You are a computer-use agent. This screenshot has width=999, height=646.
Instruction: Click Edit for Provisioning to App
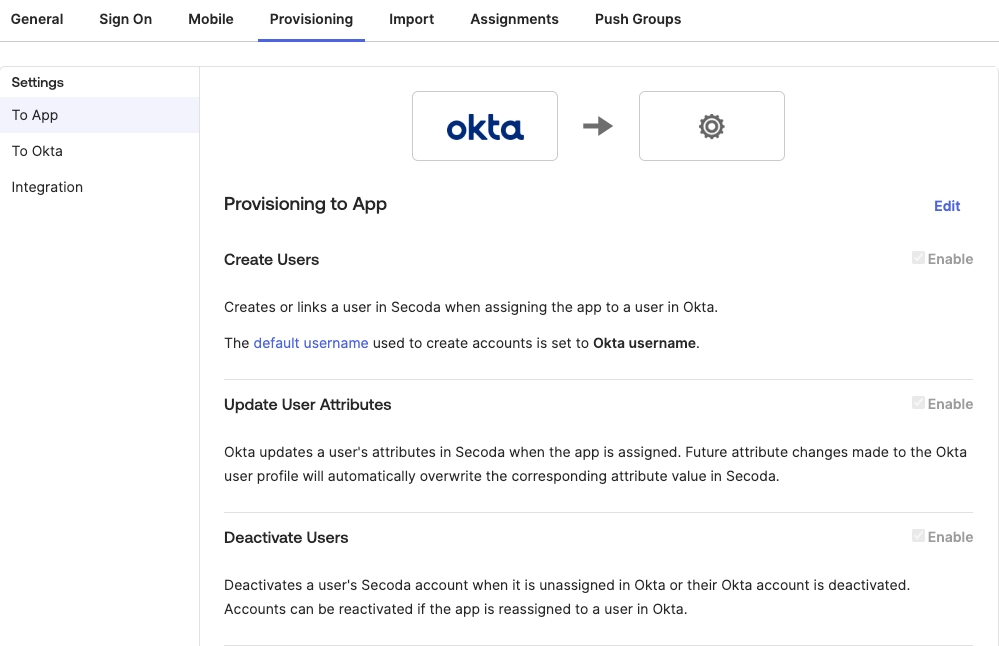pyautogui.click(x=947, y=206)
